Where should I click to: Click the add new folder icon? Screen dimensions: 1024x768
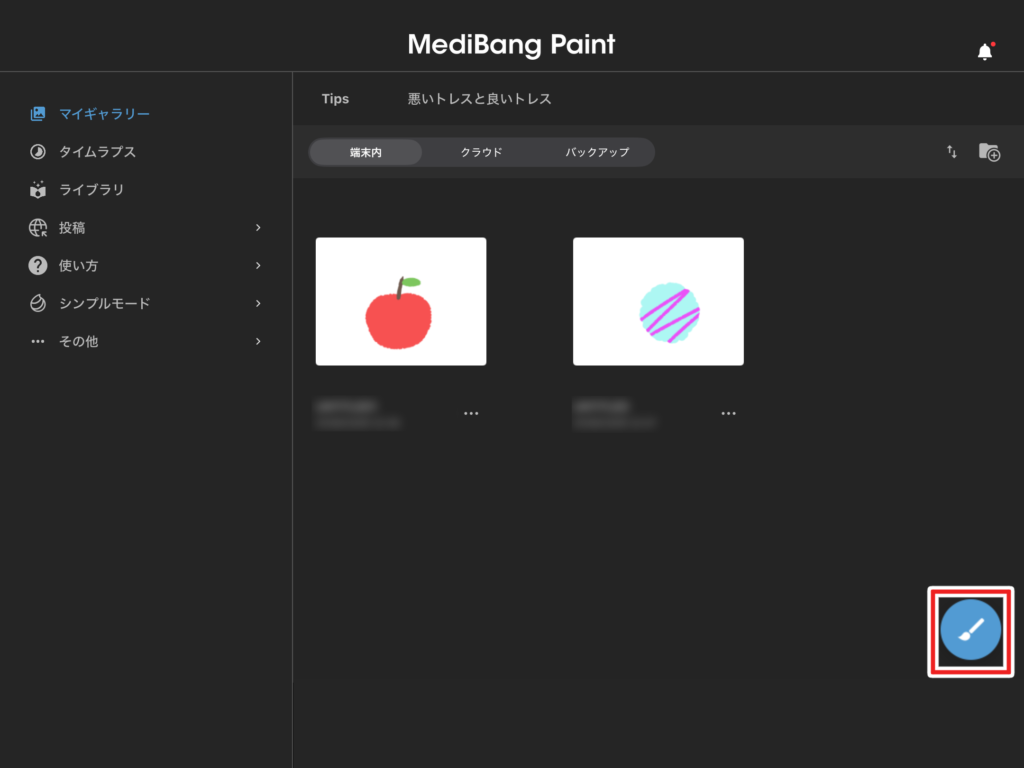[x=989, y=152]
